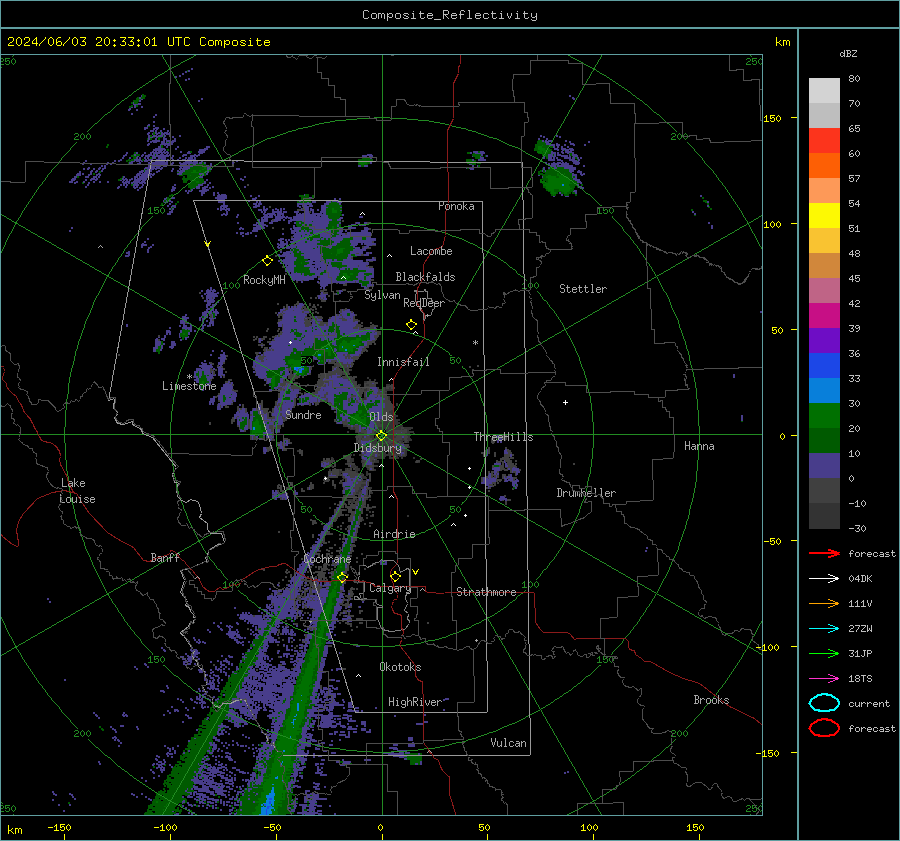
Task: Click the green 31JP arrow in legend
Action: (824, 653)
